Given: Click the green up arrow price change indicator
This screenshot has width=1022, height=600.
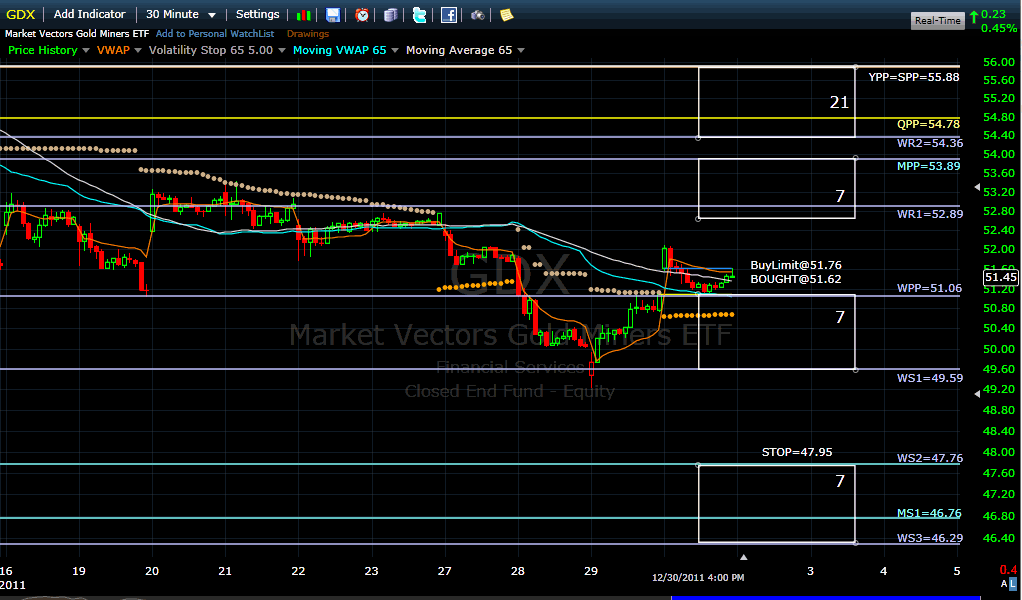Looking at the screenshot, I should (974, 17).
